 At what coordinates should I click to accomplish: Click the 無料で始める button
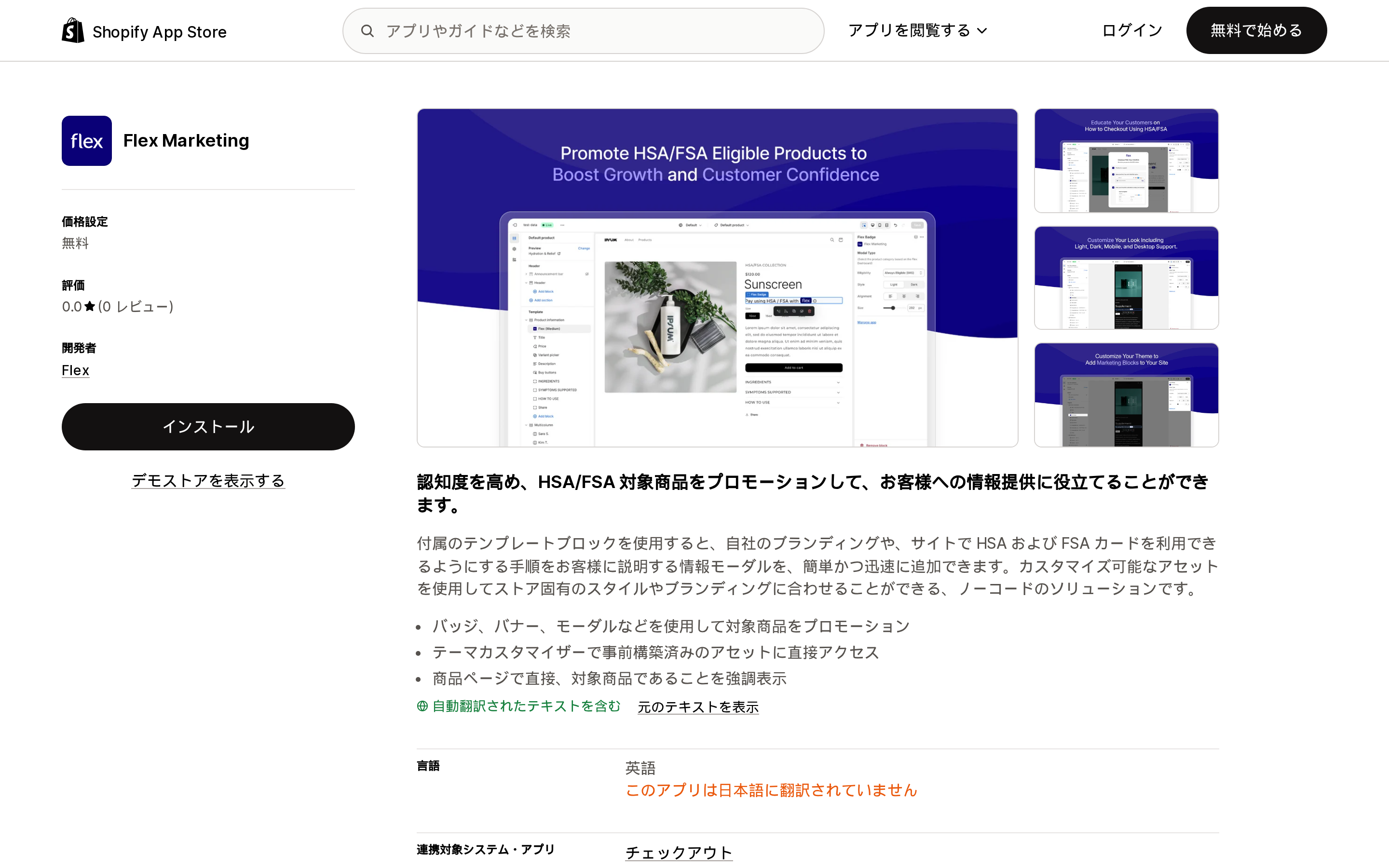pos(1256,30)
